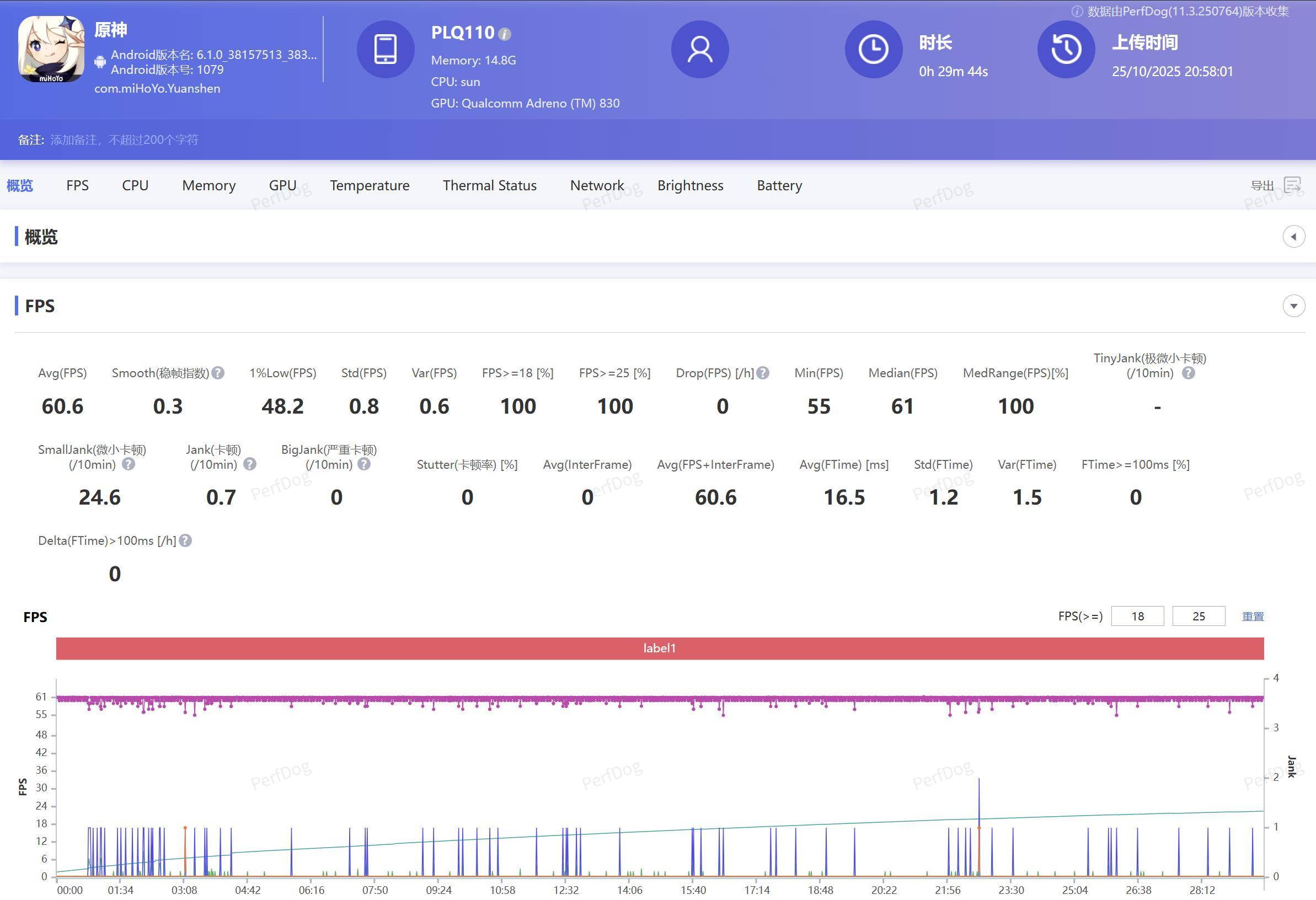This screenshot has width=1316, height=900.
Task: Click the FPS threshold field showing 18
Action: 1137,617
